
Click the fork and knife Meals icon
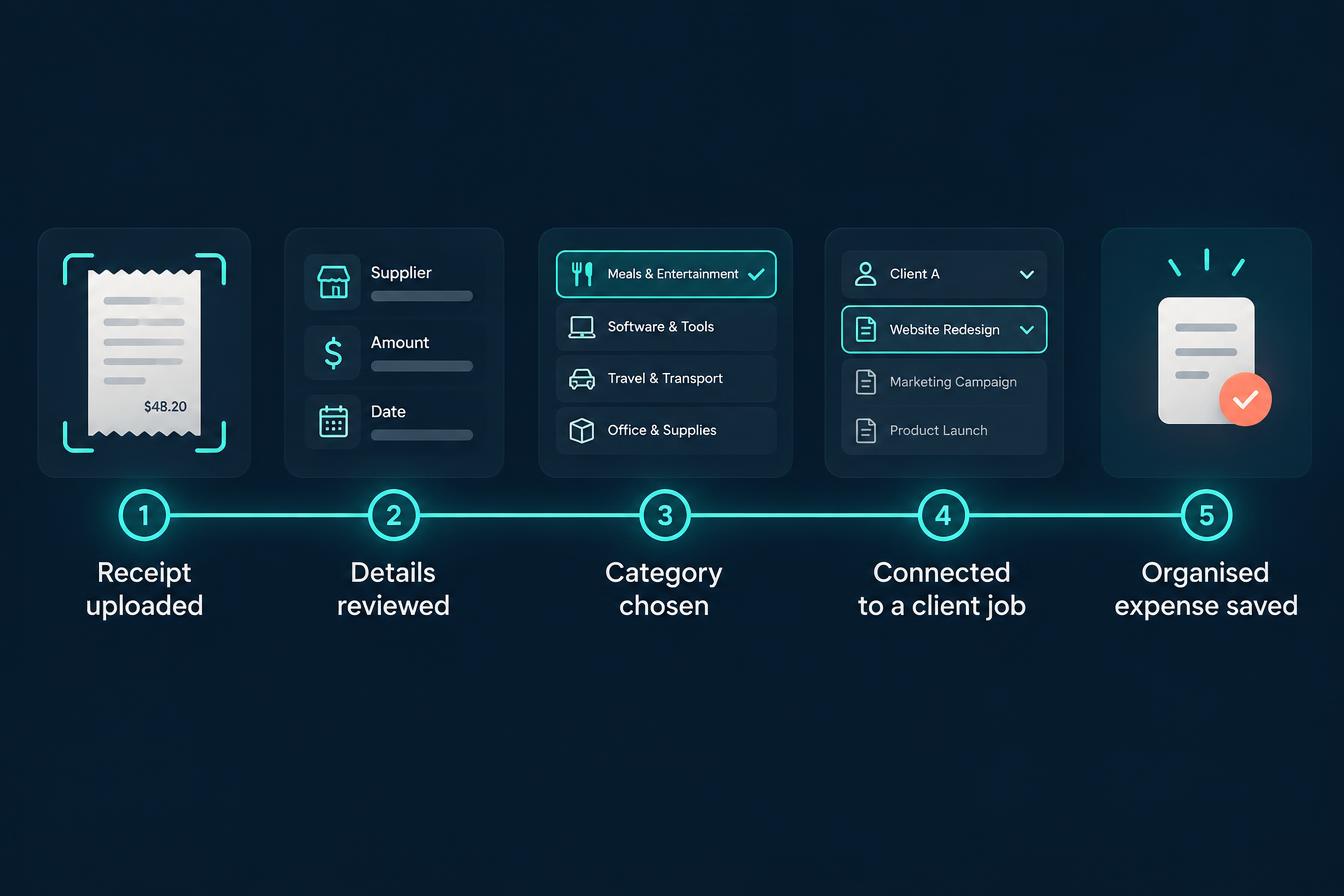click(582, 274)
